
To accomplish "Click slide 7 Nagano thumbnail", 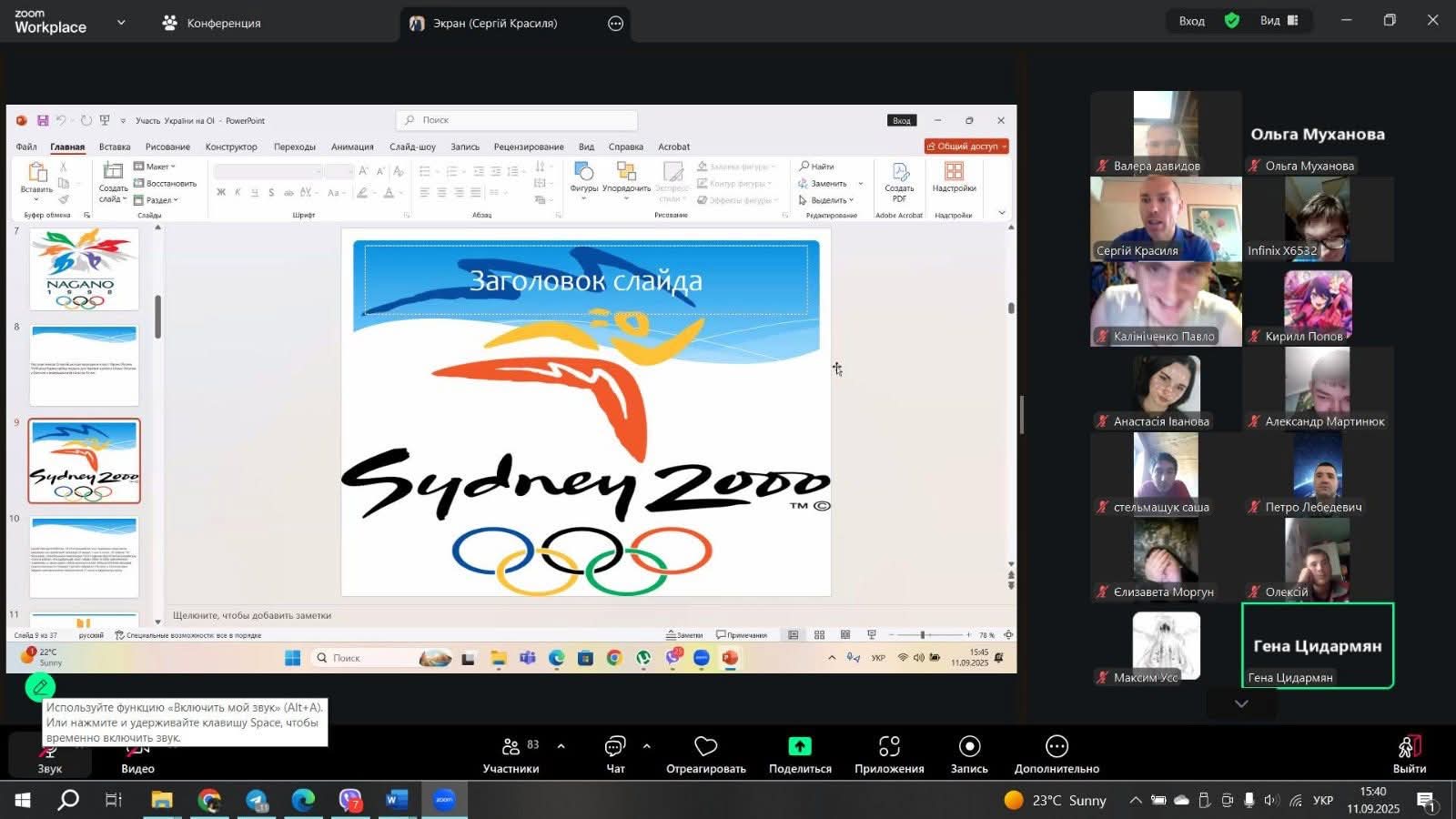I will (x=84, y=269).
